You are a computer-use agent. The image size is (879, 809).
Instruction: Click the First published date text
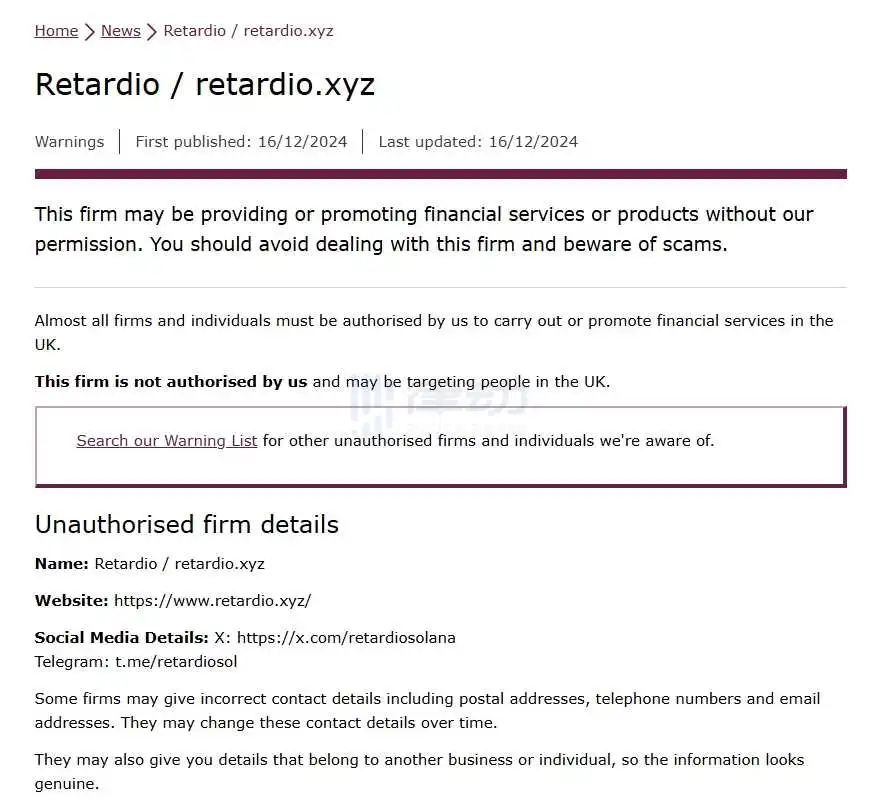[241, 142]
